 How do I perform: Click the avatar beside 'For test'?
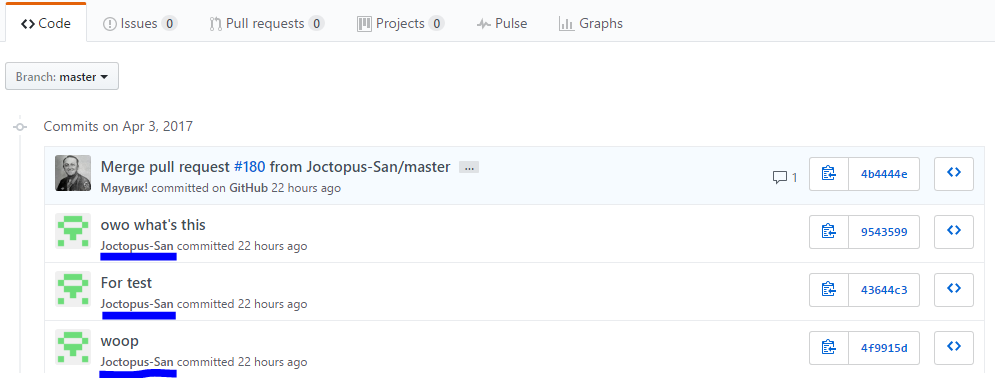(x=73, y=289)
